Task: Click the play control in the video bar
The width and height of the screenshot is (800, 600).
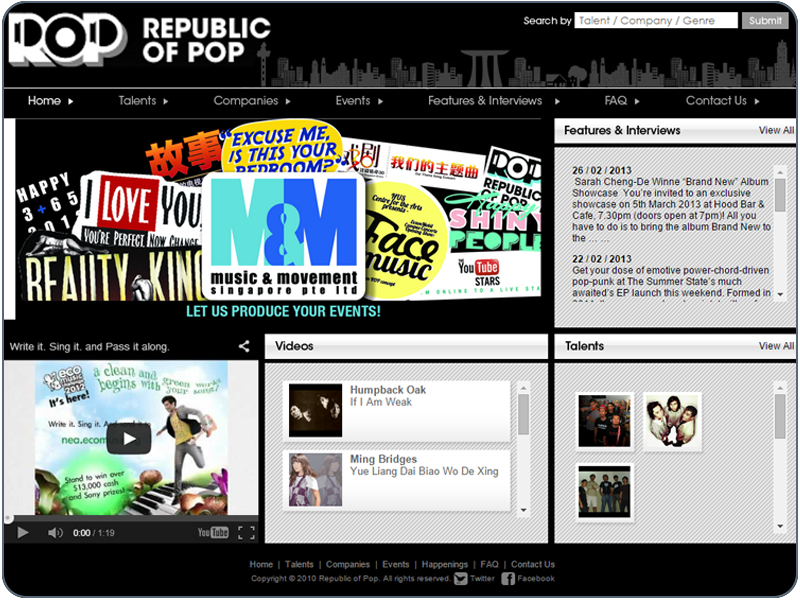Action: (22, 533)
